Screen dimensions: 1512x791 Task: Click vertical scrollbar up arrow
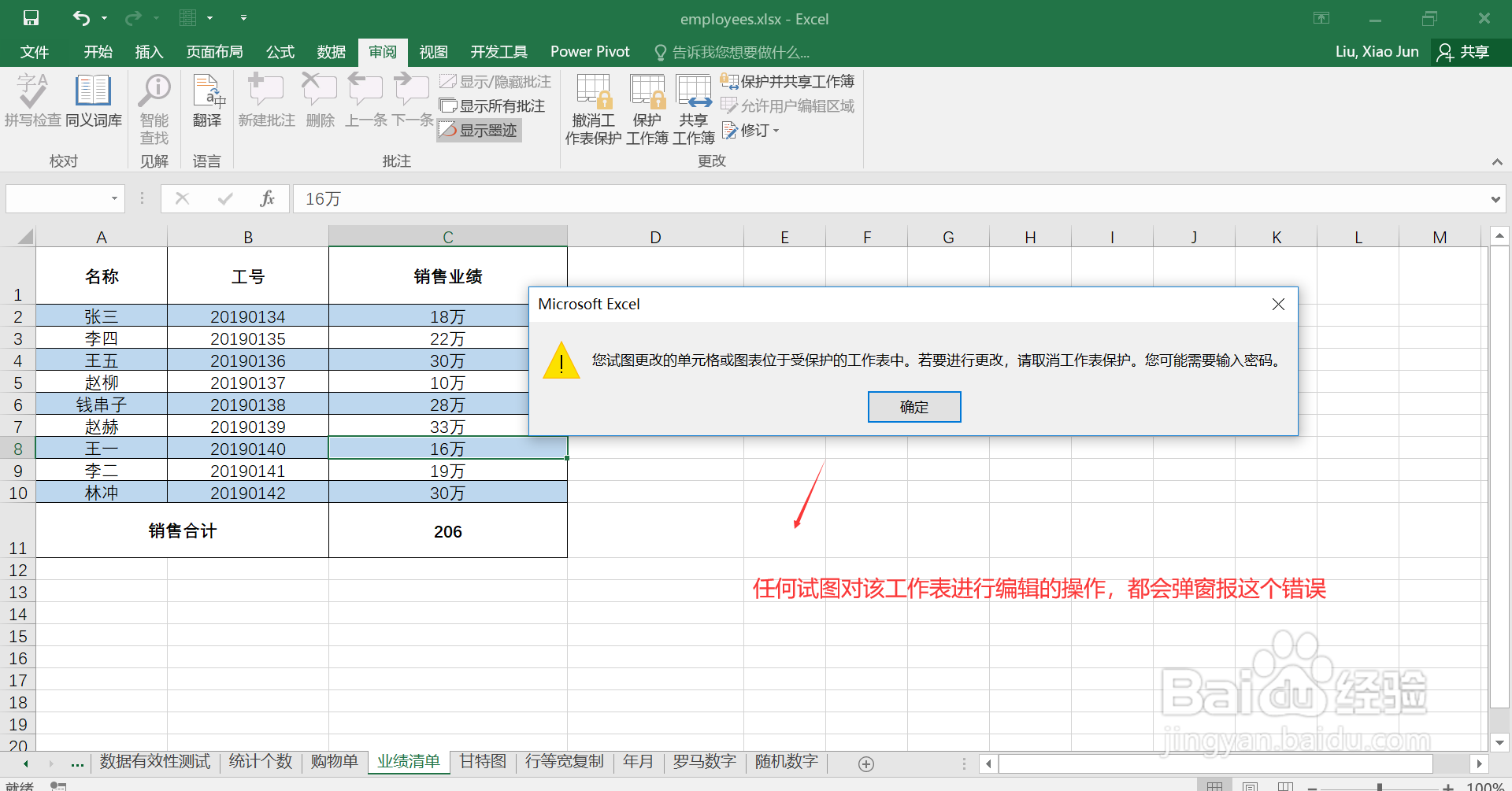click(x=1499, y=235)
